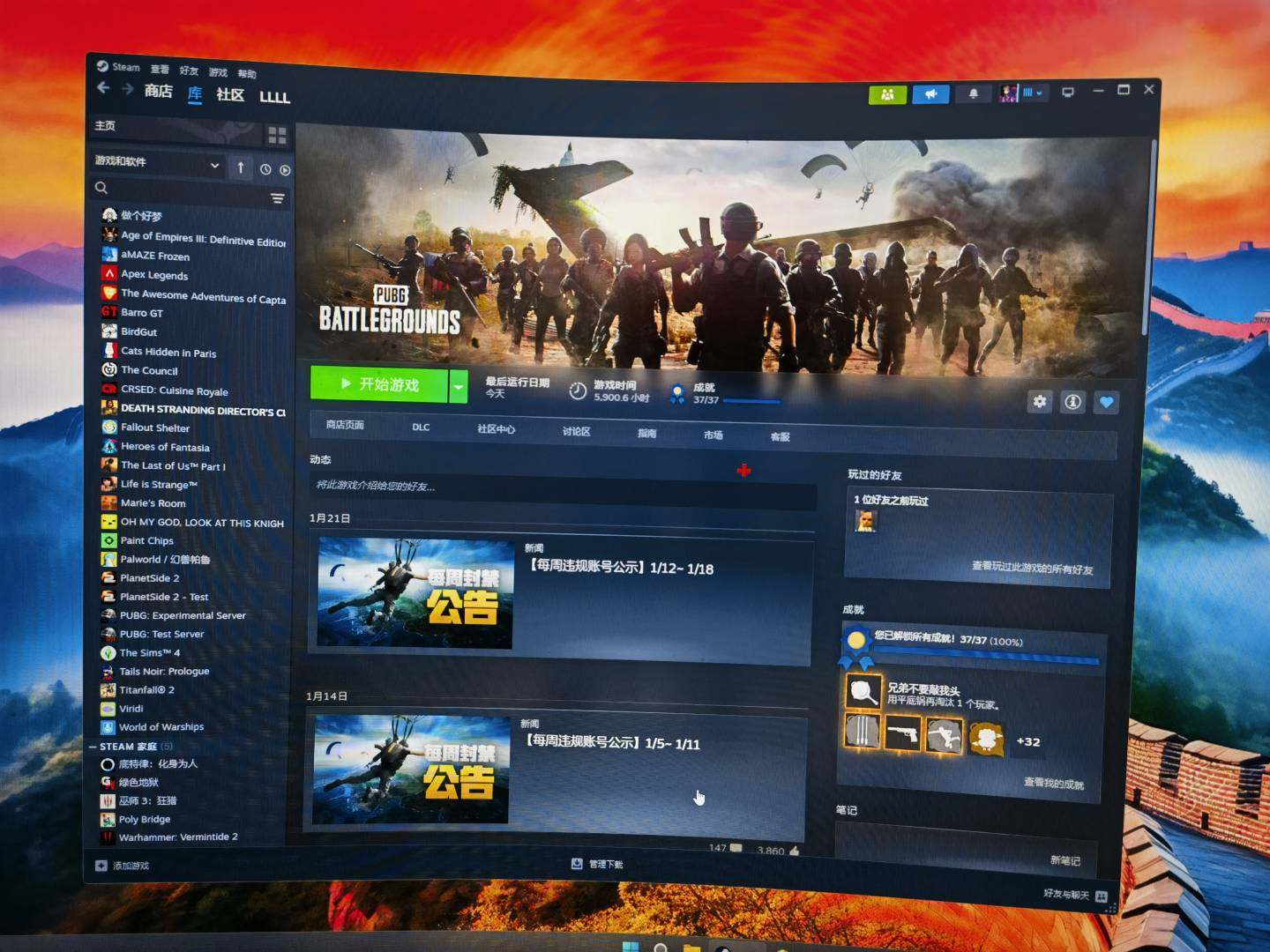Click the back navigation arrow
This screenshot has width=1270, height=952.
103,88
